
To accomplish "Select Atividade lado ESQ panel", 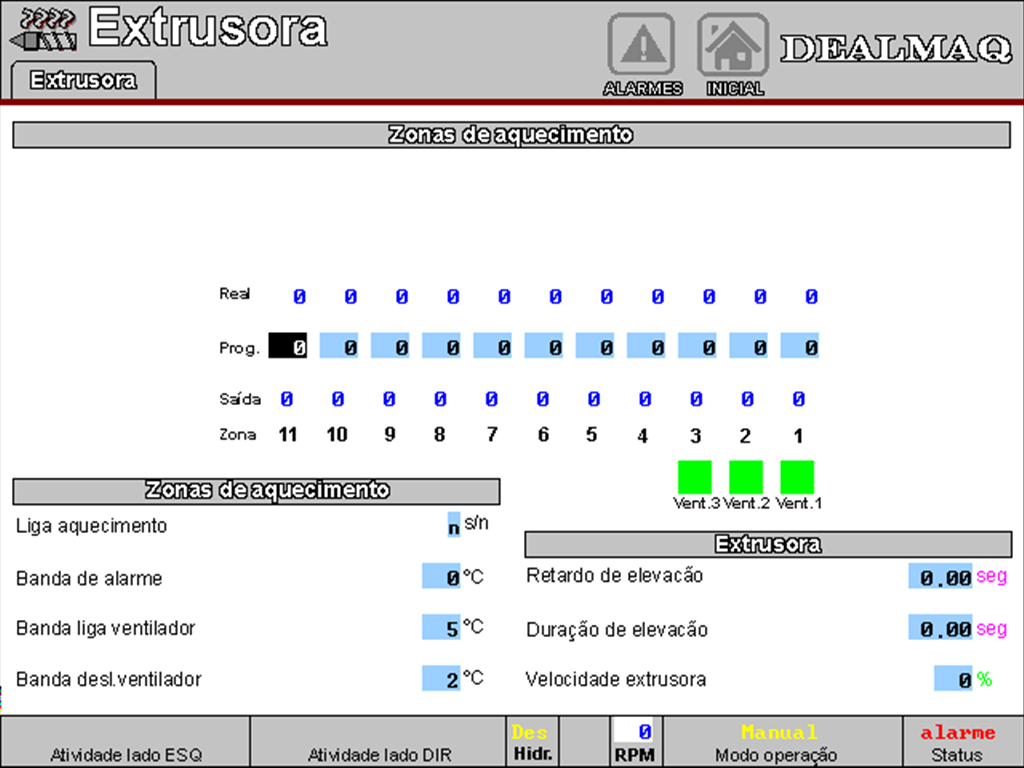I will tap(125, 742).
